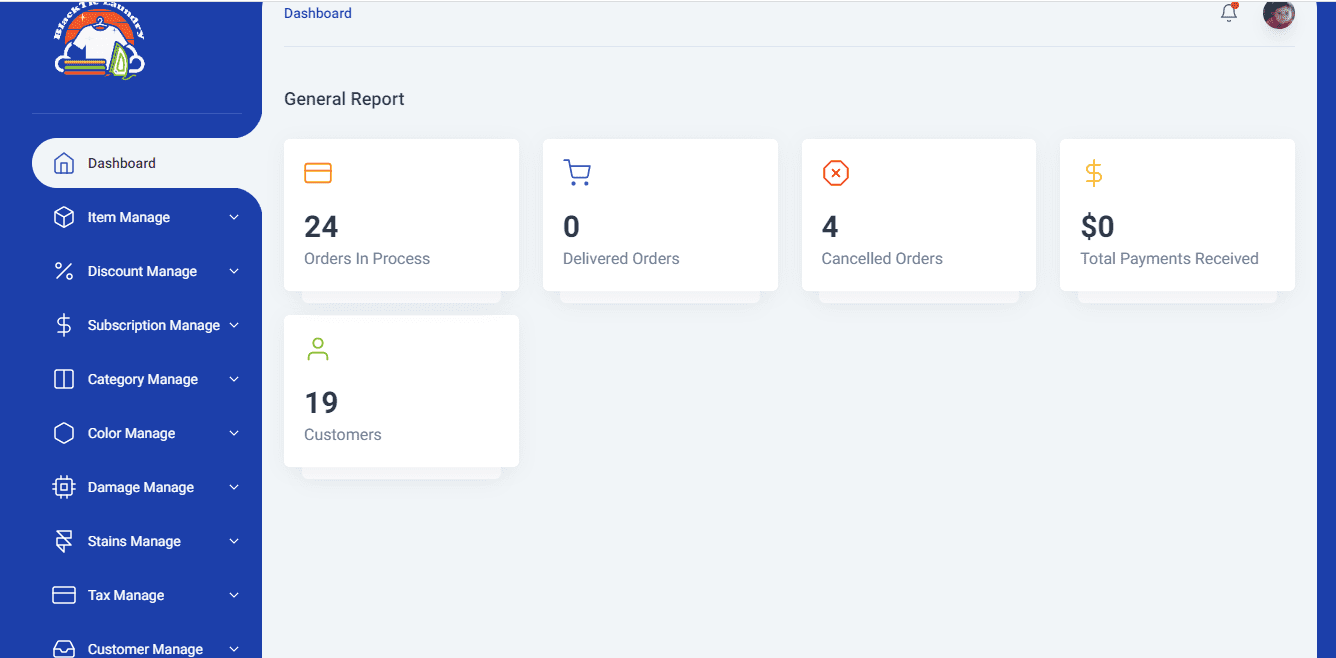The height and width of the screenshot is (658, 1336).
Task: Click the Black Tie Laundry logo
Action: 100,47
